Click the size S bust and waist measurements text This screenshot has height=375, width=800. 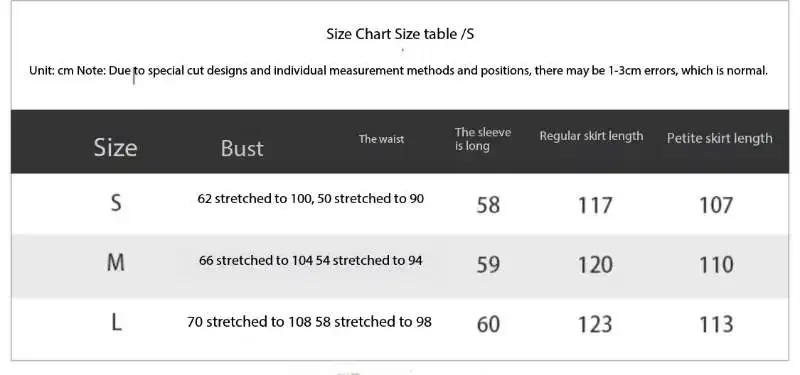coord(311,198)
